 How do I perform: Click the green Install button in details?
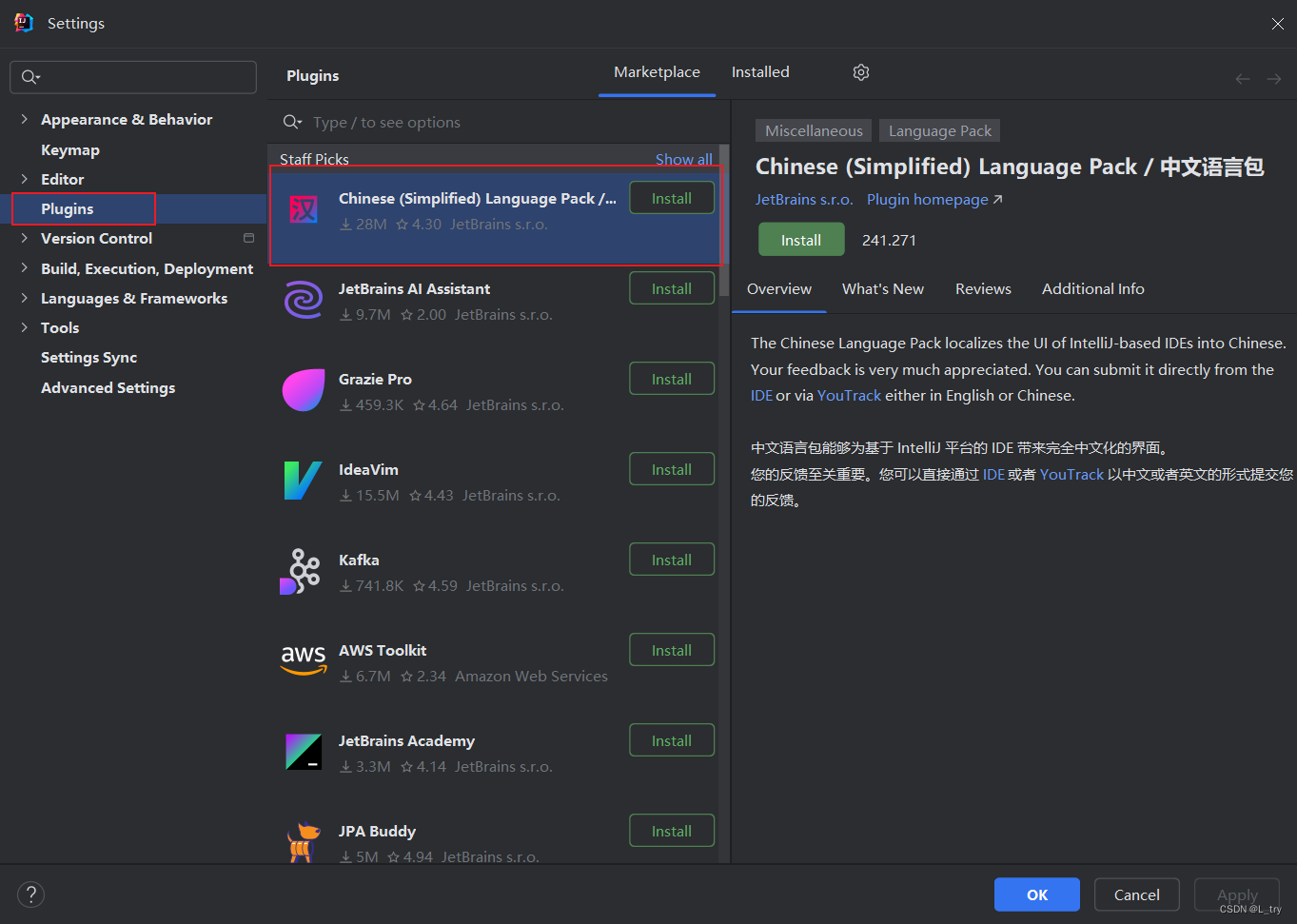801,240
